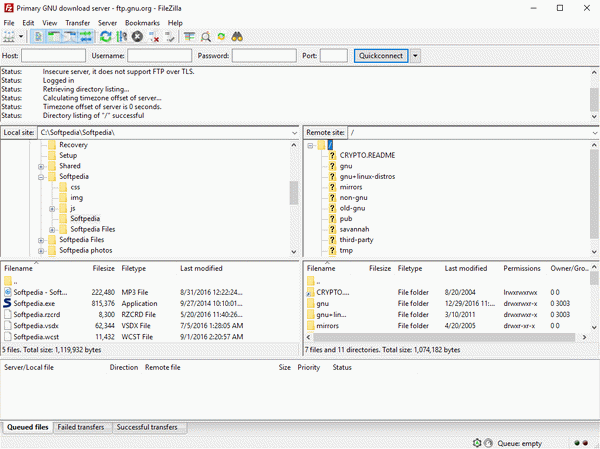Toggle the local directory tree display
This screenshot has height=449, width=600.
click(x=54, y=37)
